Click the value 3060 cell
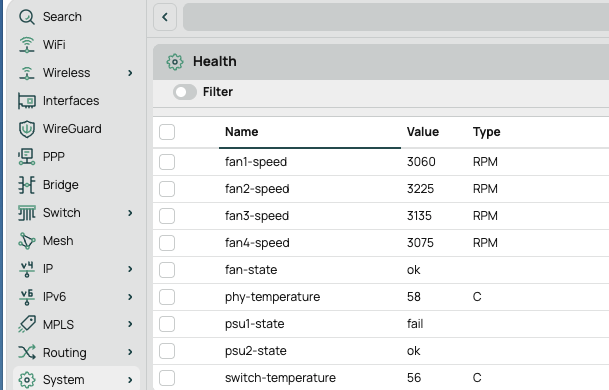609x390 pixels. point(421,162)
